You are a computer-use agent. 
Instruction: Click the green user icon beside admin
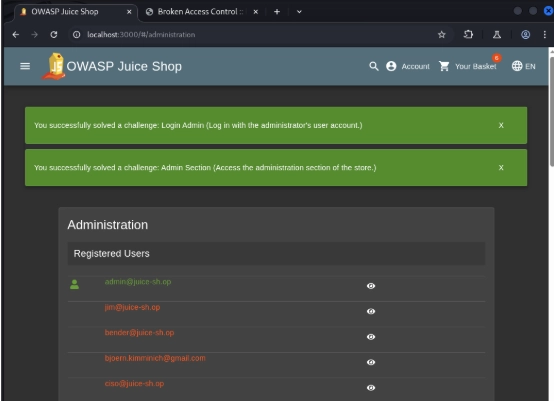coord(74,284)
